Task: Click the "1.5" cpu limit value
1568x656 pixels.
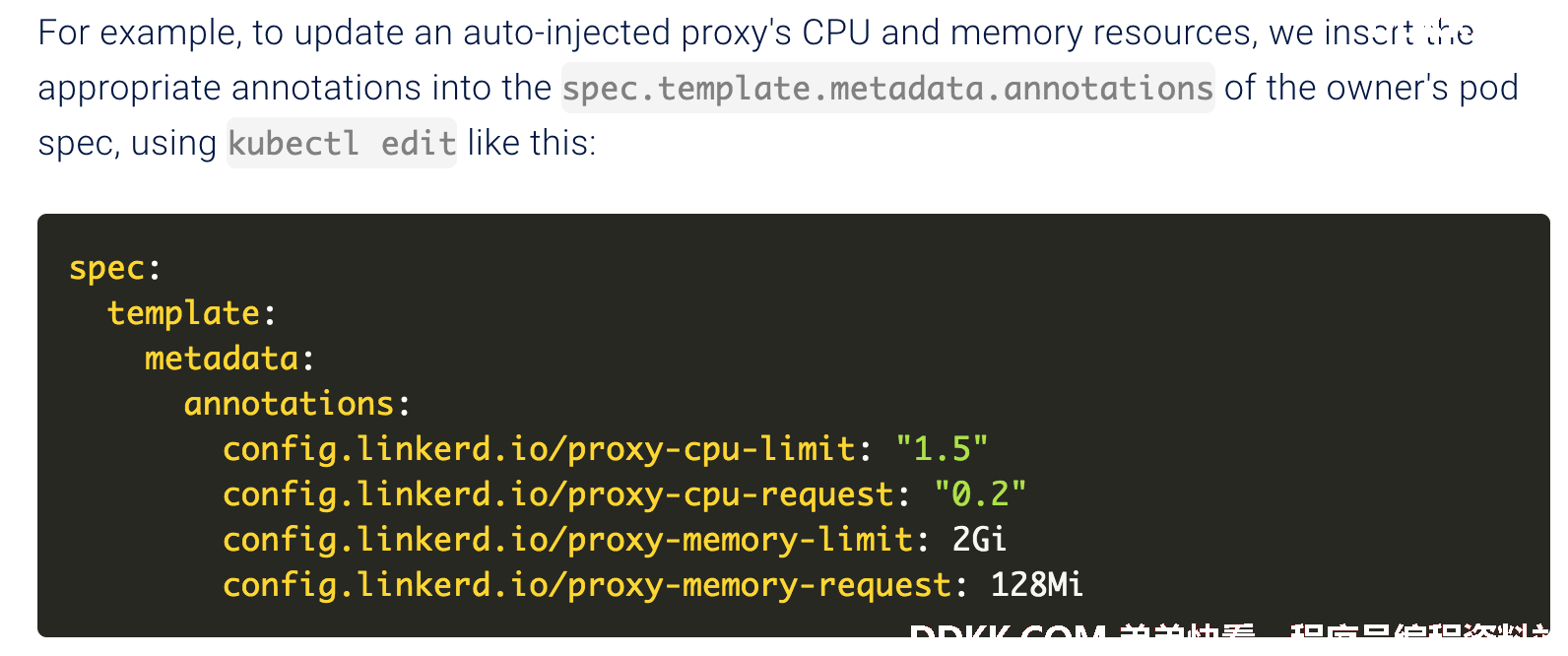Action: click(x=942, y=449)
